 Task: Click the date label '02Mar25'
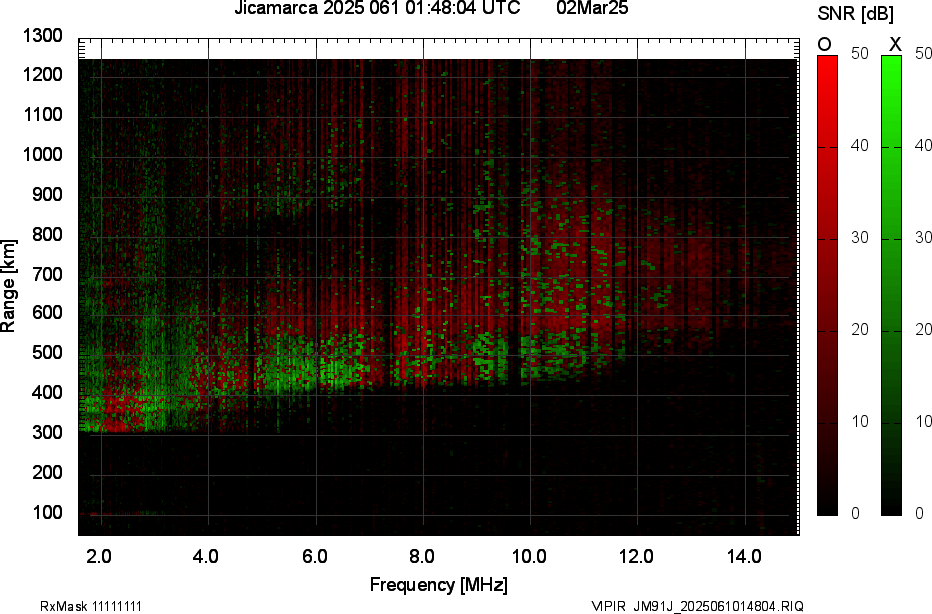tap(592, 8)
